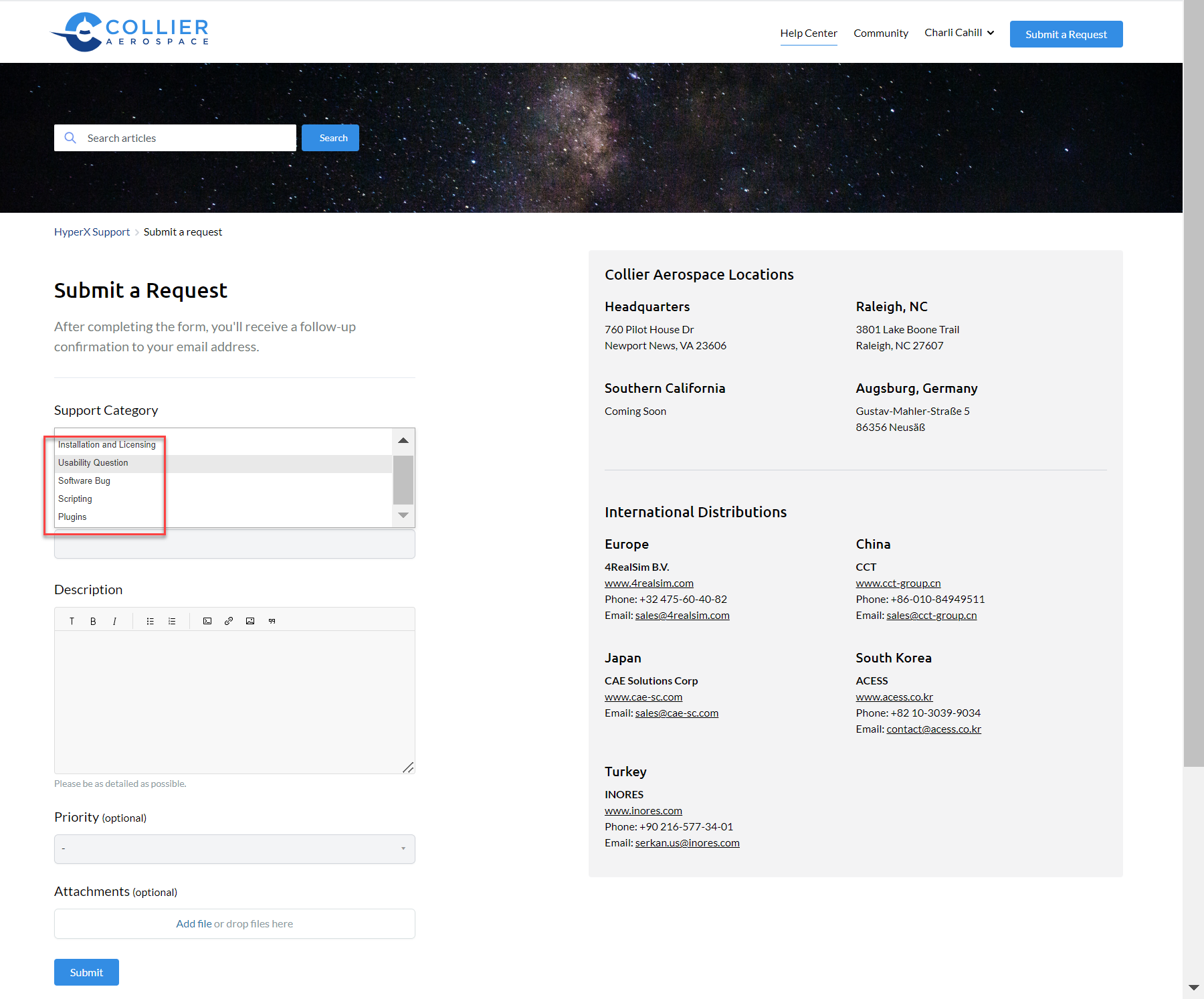This screenshot has height=999, width=1204.
Task: Insert a numbered list
Action: (x=172, y=621)
